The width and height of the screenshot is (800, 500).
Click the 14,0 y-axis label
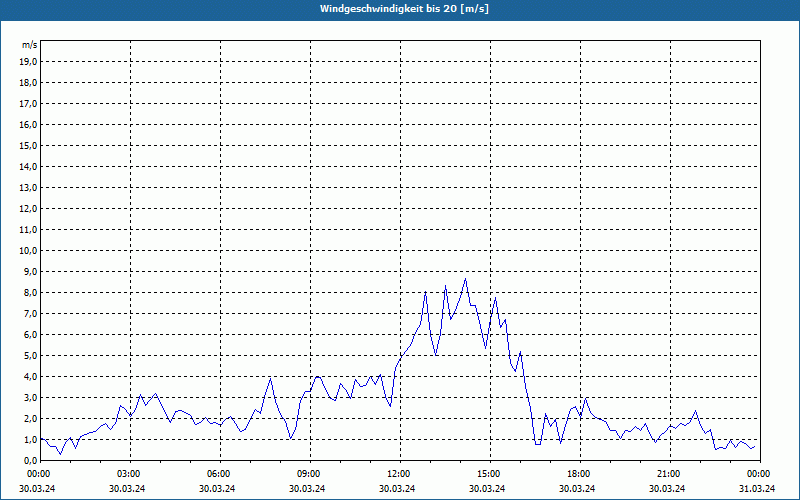28,166
